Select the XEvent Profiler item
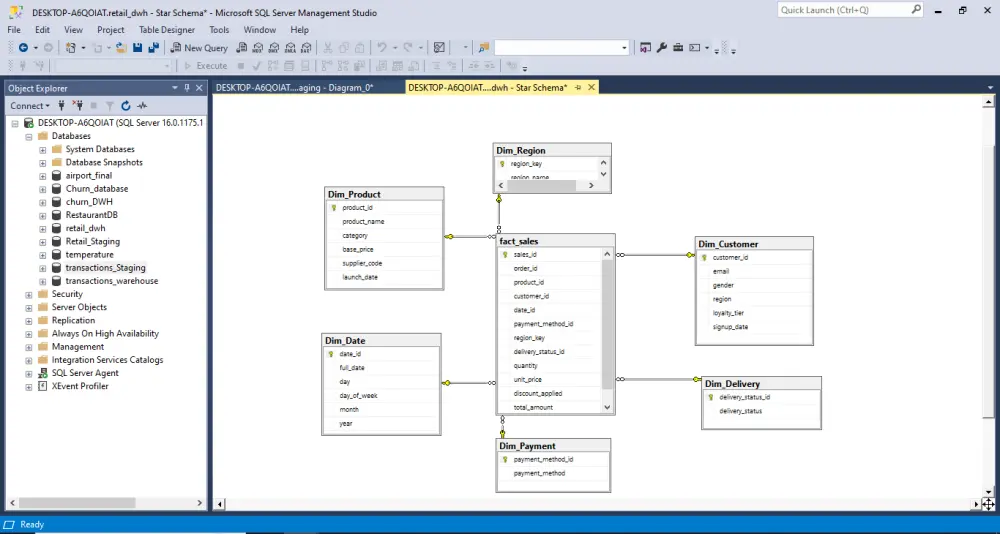Image resolution: width=1000 pixels, height=534 pixels. coord(80,386)
